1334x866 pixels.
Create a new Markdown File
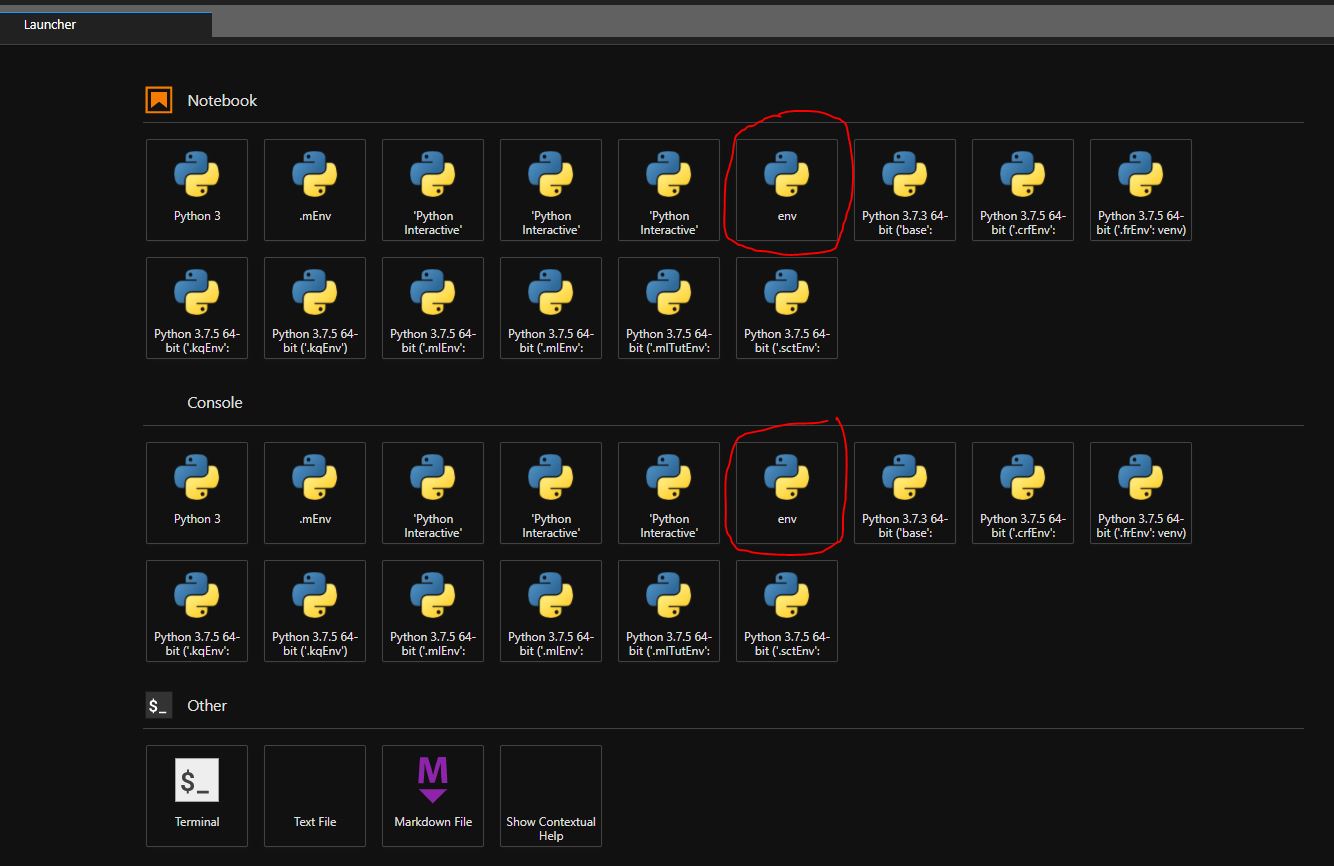pos(433,796)
